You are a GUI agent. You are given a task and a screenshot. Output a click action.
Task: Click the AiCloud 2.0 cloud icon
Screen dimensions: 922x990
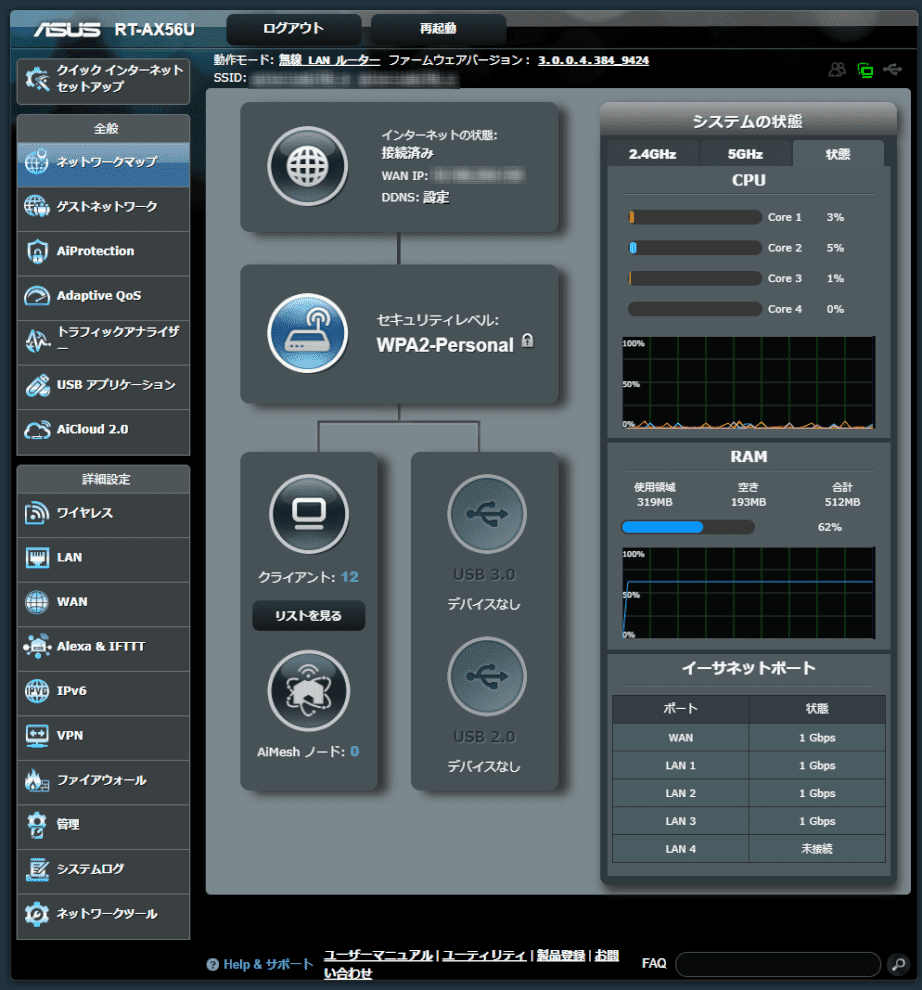click(37, 430)
